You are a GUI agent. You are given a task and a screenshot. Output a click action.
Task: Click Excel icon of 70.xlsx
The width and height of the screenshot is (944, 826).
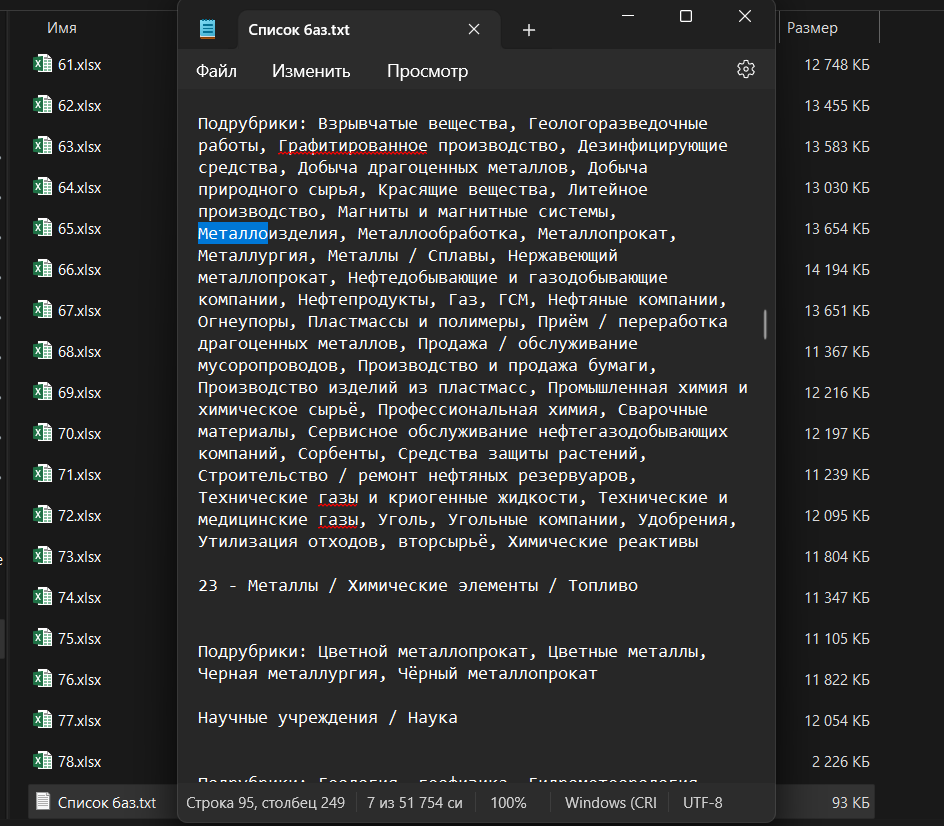(42, 434)
